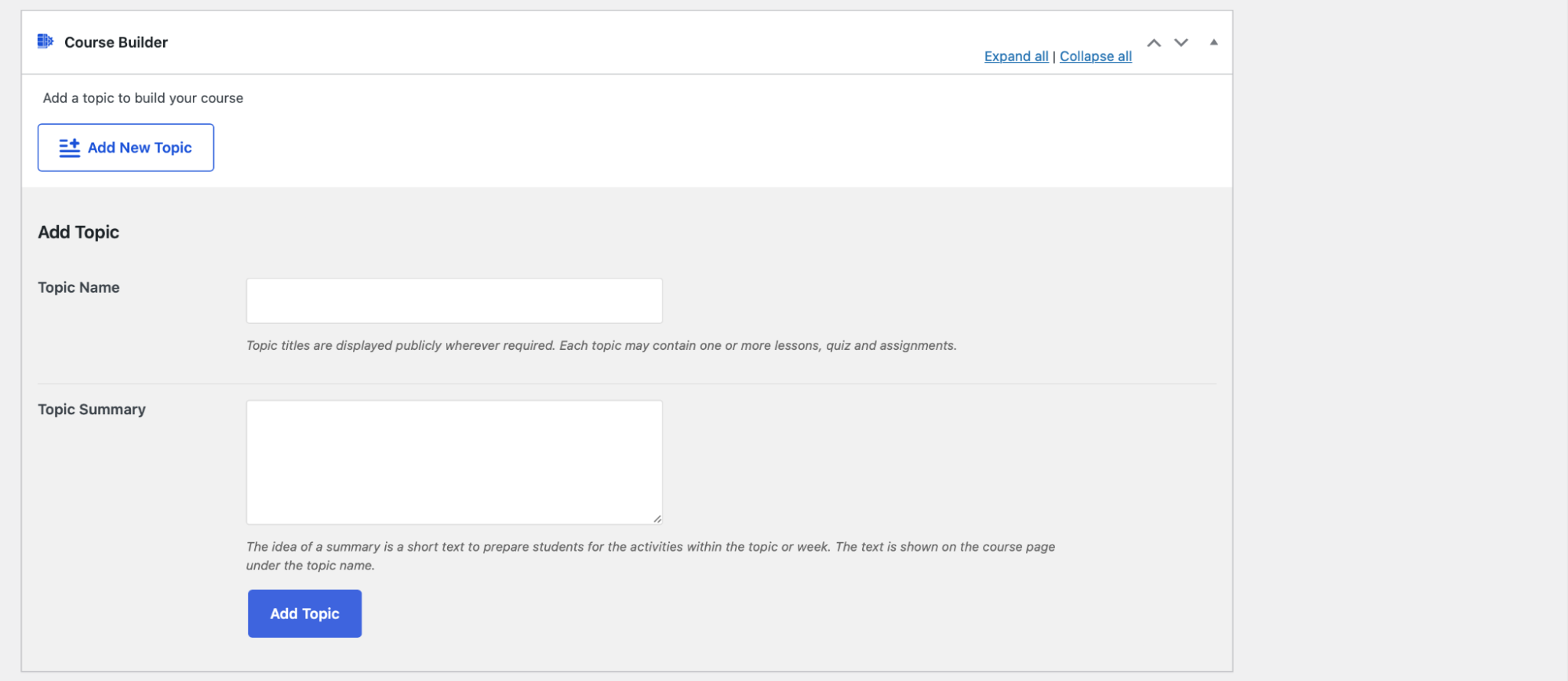Toggle Course Builder panel collapse triangle
1568x681 pixels.
(x=1213, y=42)
